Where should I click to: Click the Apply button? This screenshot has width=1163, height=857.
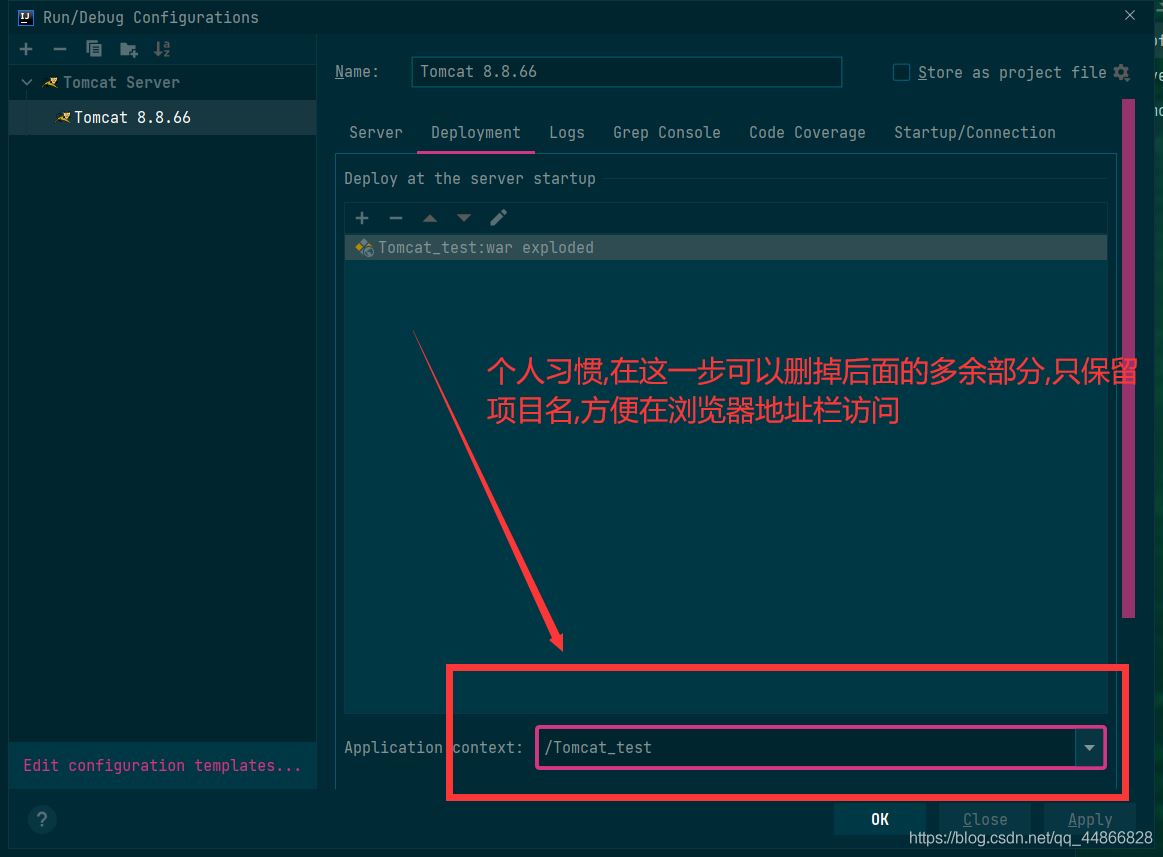(x=1090, y=819)
